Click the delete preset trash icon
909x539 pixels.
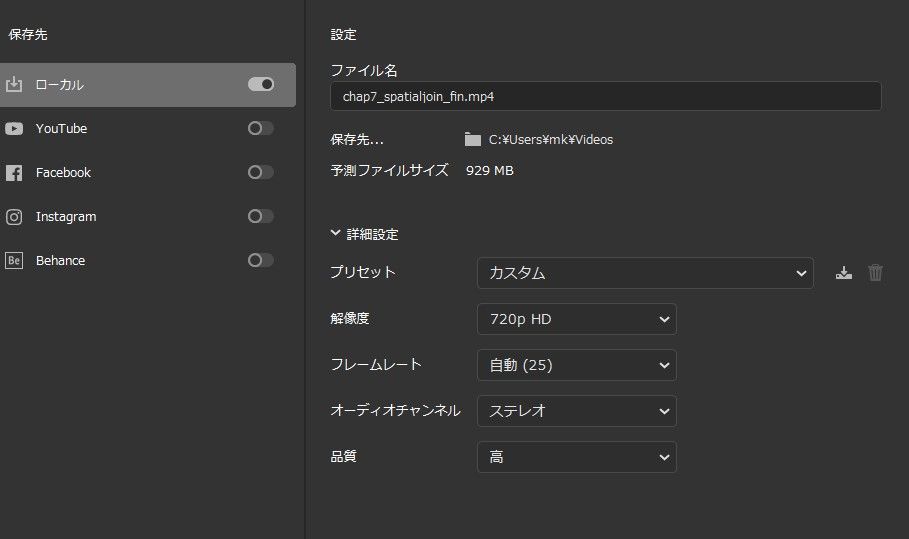pos(876,273)
